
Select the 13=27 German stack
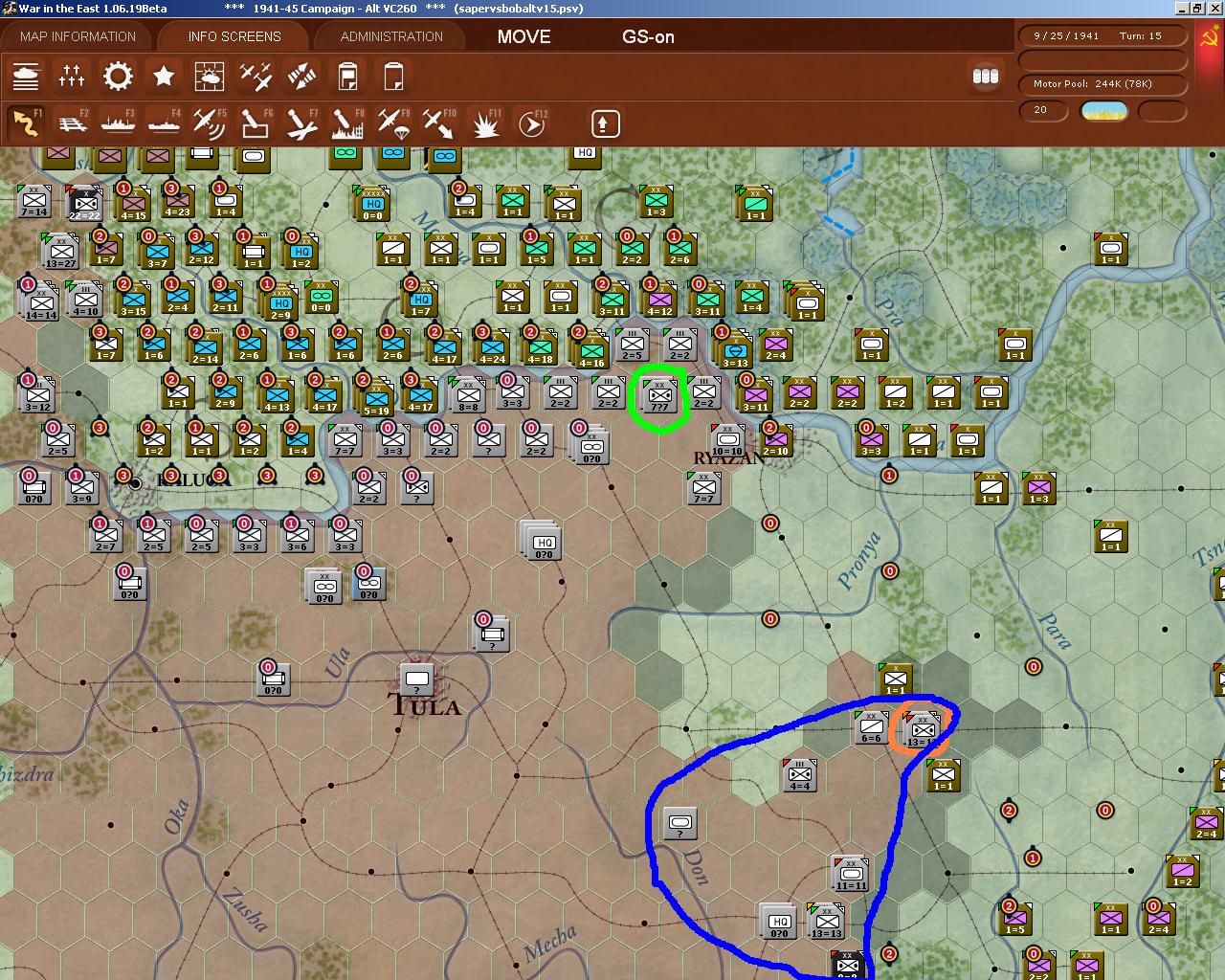(x=61, y=253)
